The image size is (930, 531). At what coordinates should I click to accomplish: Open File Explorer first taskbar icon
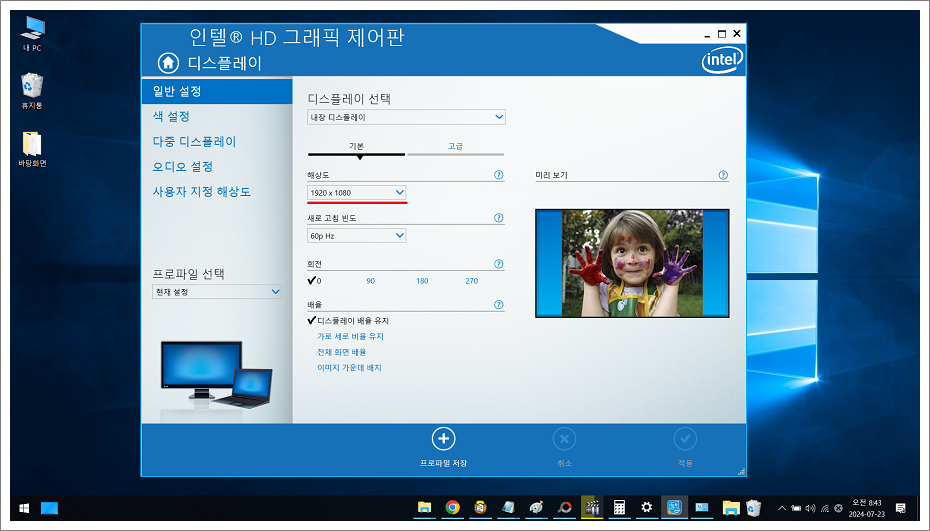point(424,507)
